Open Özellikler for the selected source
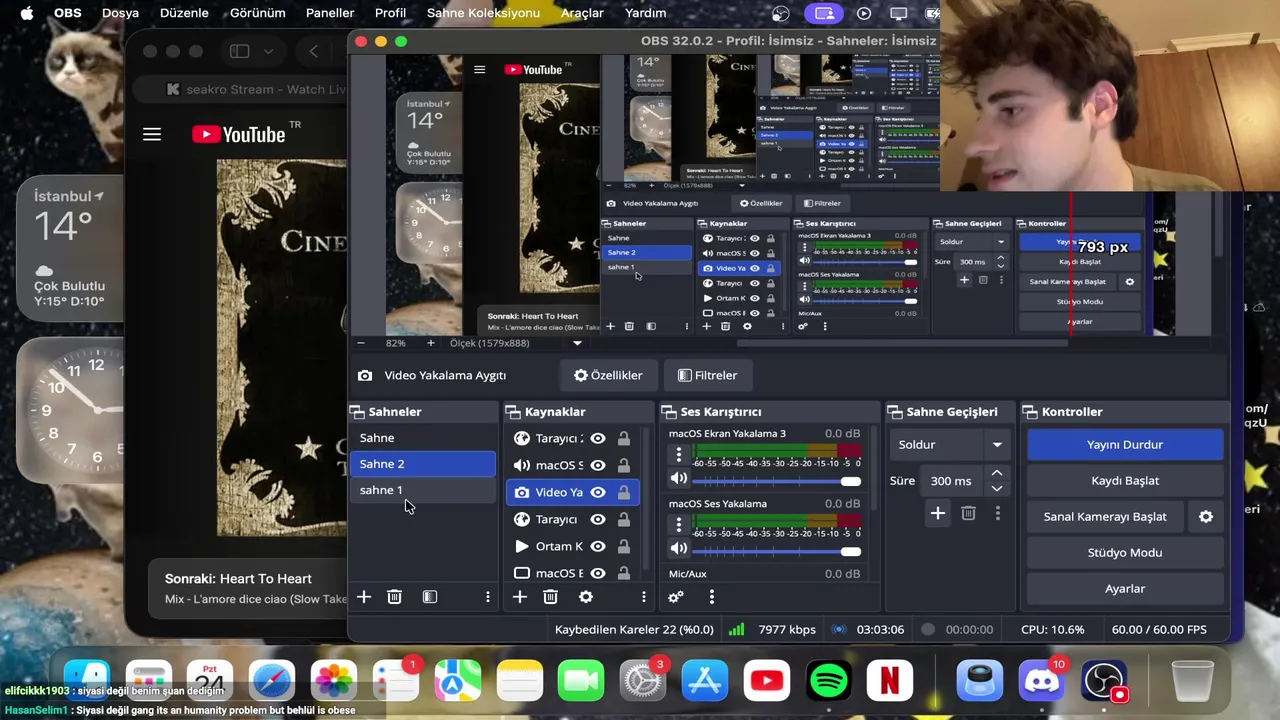The image size is (1280, 720). coord(608,375)
